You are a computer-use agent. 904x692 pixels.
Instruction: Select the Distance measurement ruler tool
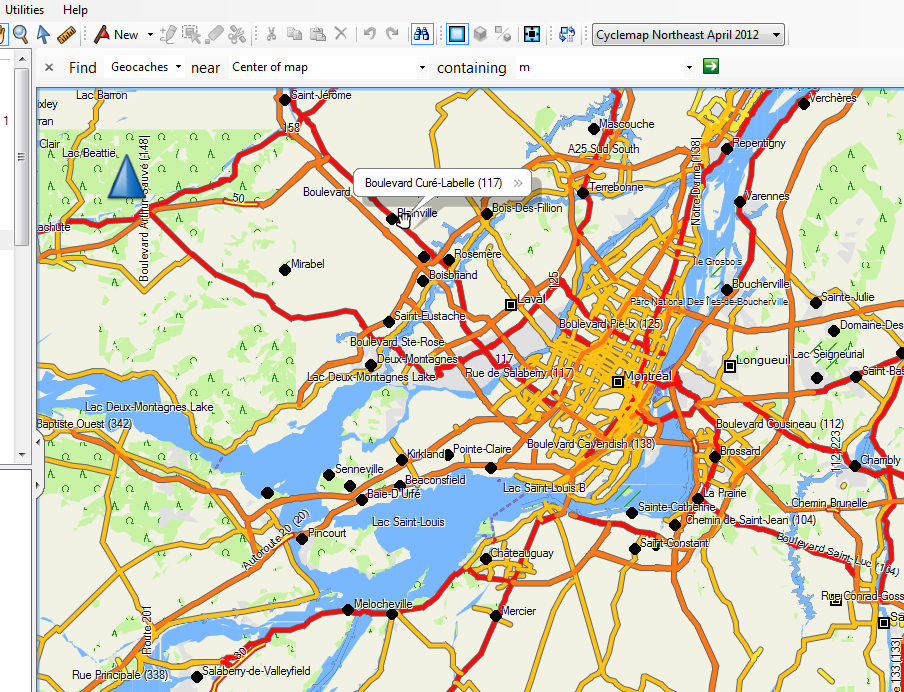coord(65,34)
